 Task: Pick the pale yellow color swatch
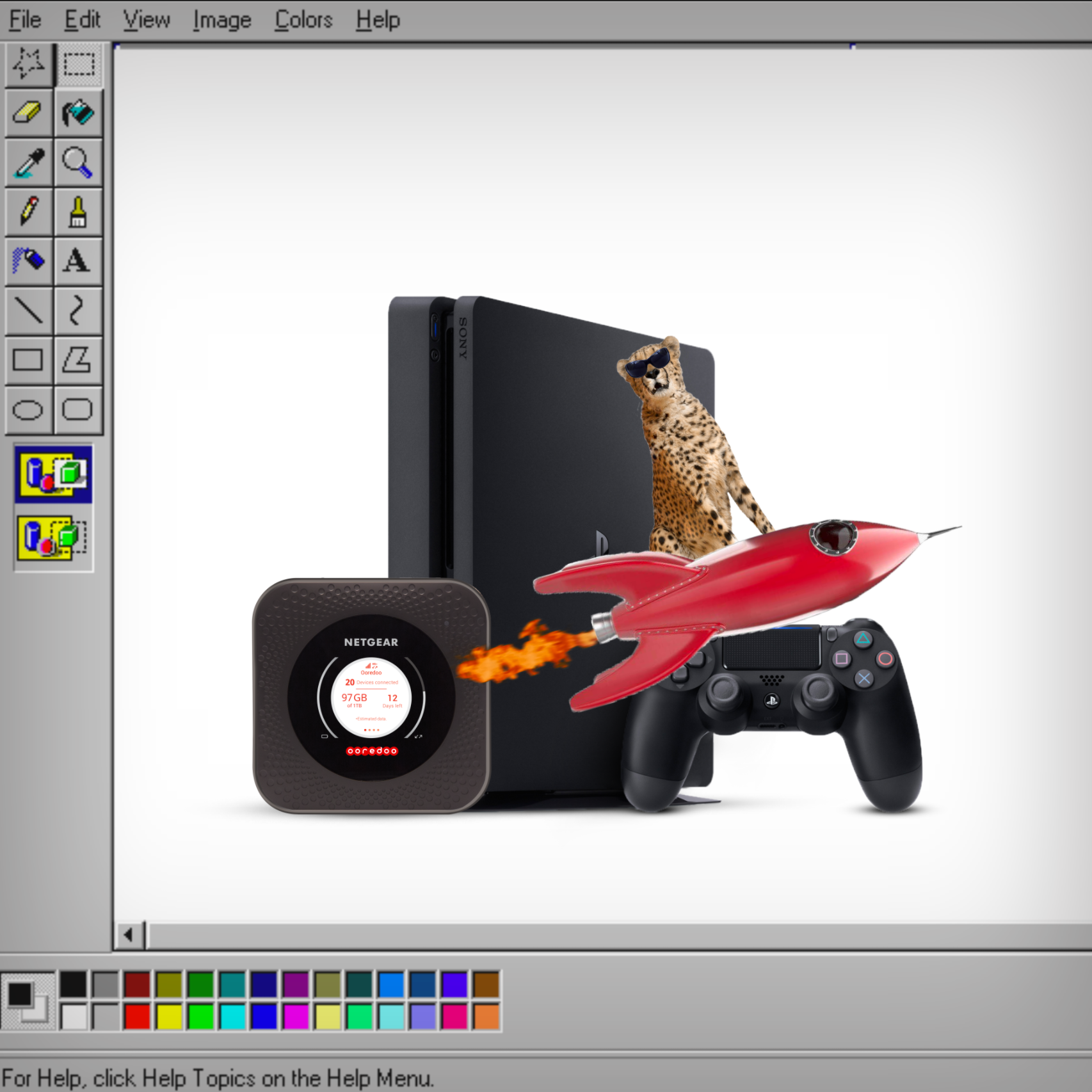tap(328, 1016)
